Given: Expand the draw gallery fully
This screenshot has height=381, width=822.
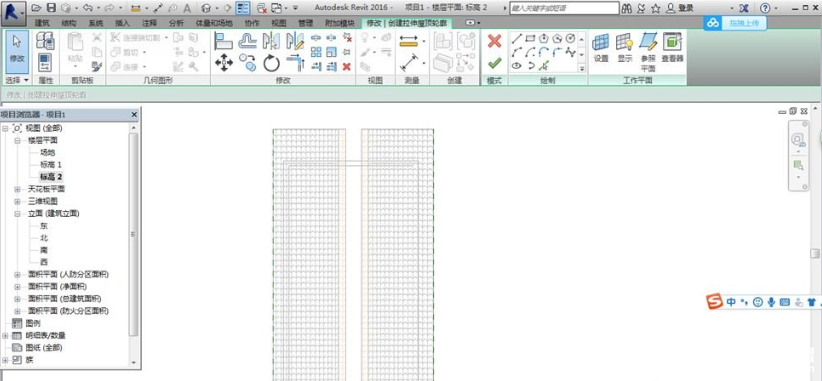Looking at the screenshot, I should [x=581, y=68].
